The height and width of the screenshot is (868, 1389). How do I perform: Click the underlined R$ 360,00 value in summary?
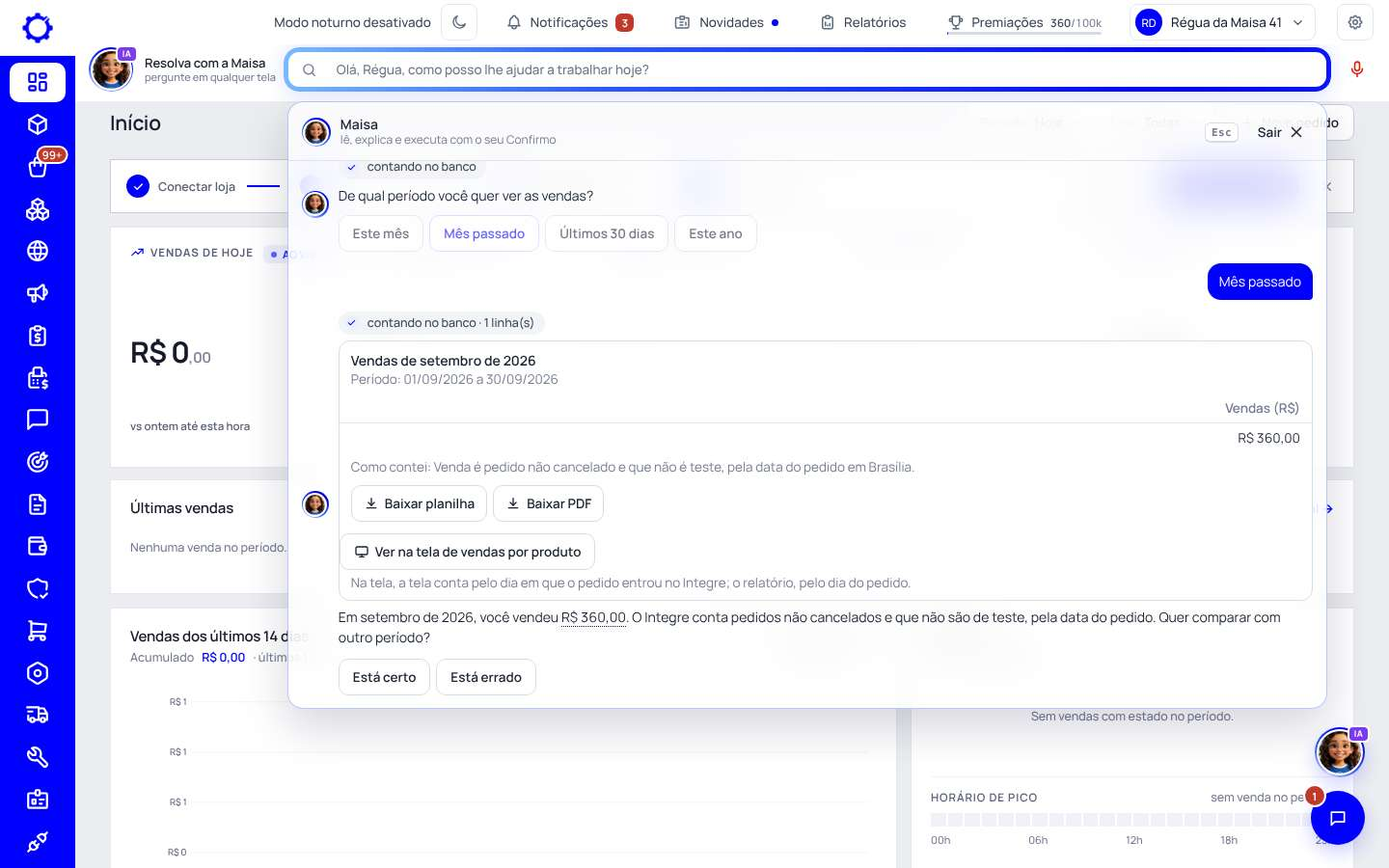(x=594, y=617)
